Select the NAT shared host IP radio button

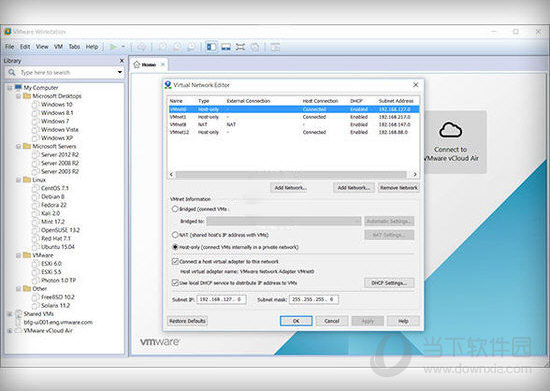(175, 234)
